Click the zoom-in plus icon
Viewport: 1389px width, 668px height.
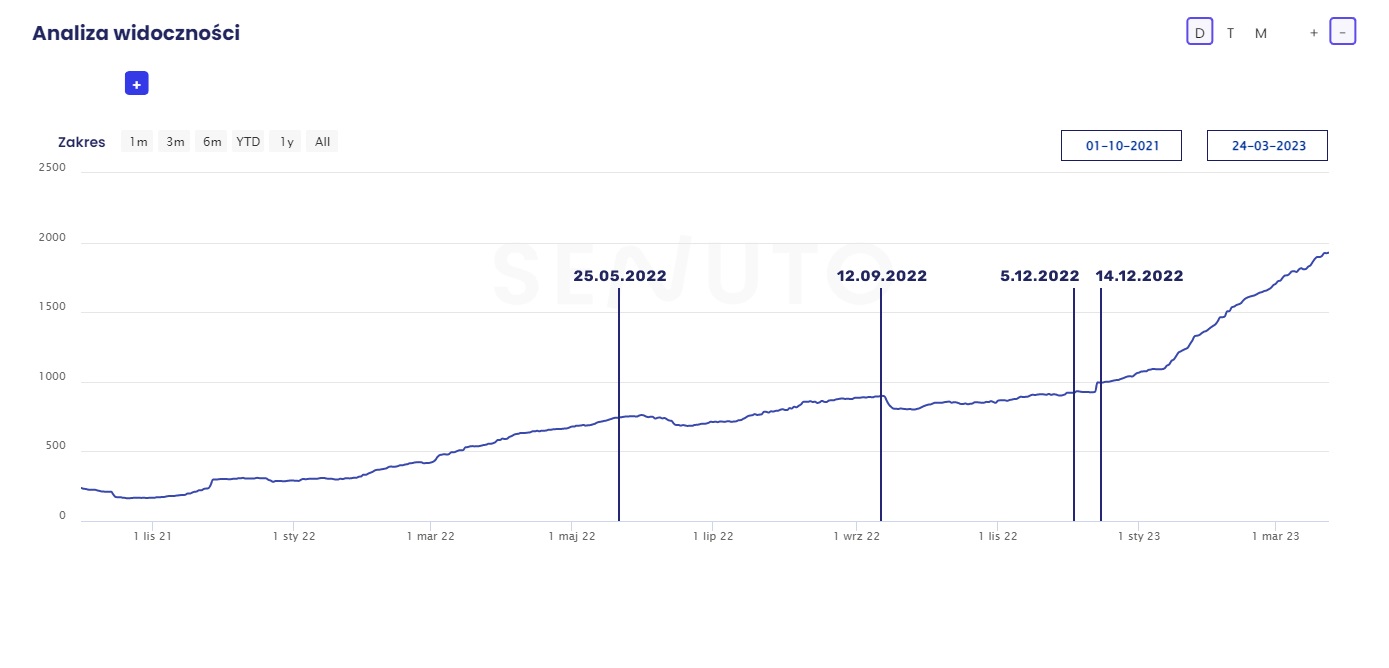coord(1314,33)
